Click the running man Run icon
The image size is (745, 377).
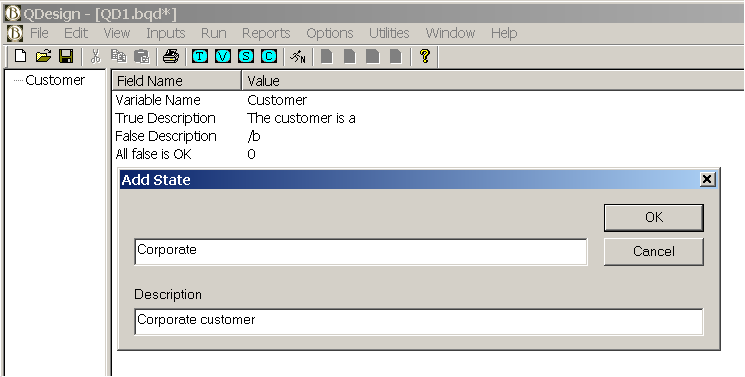[x=298, y=57]
